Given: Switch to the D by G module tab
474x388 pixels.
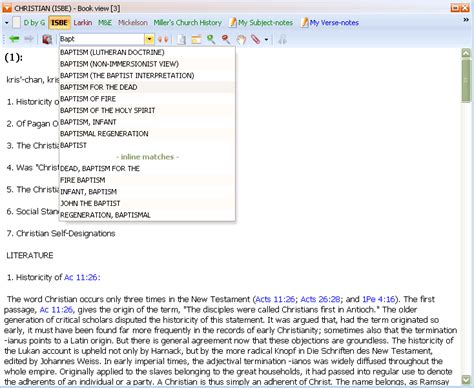Looking at the screenshot, I should click(x=34, y=23).
